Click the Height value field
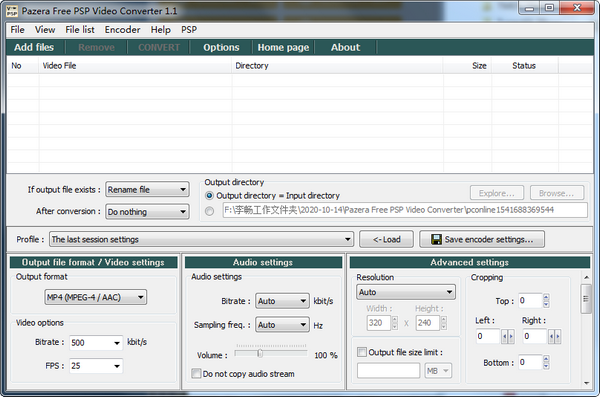Viewport: 600px width, 397px height. (428, 323)
